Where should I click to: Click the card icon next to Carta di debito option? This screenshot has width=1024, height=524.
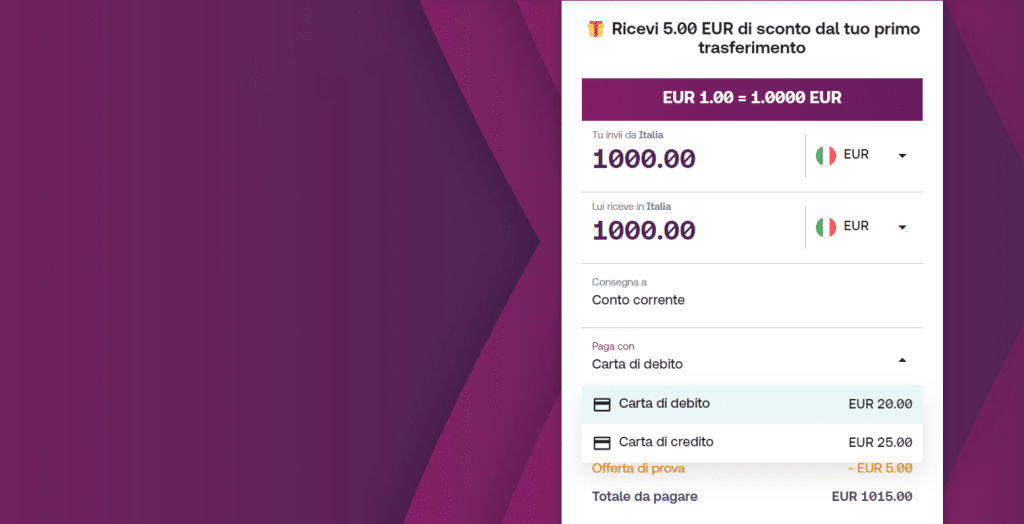point(602,404)
